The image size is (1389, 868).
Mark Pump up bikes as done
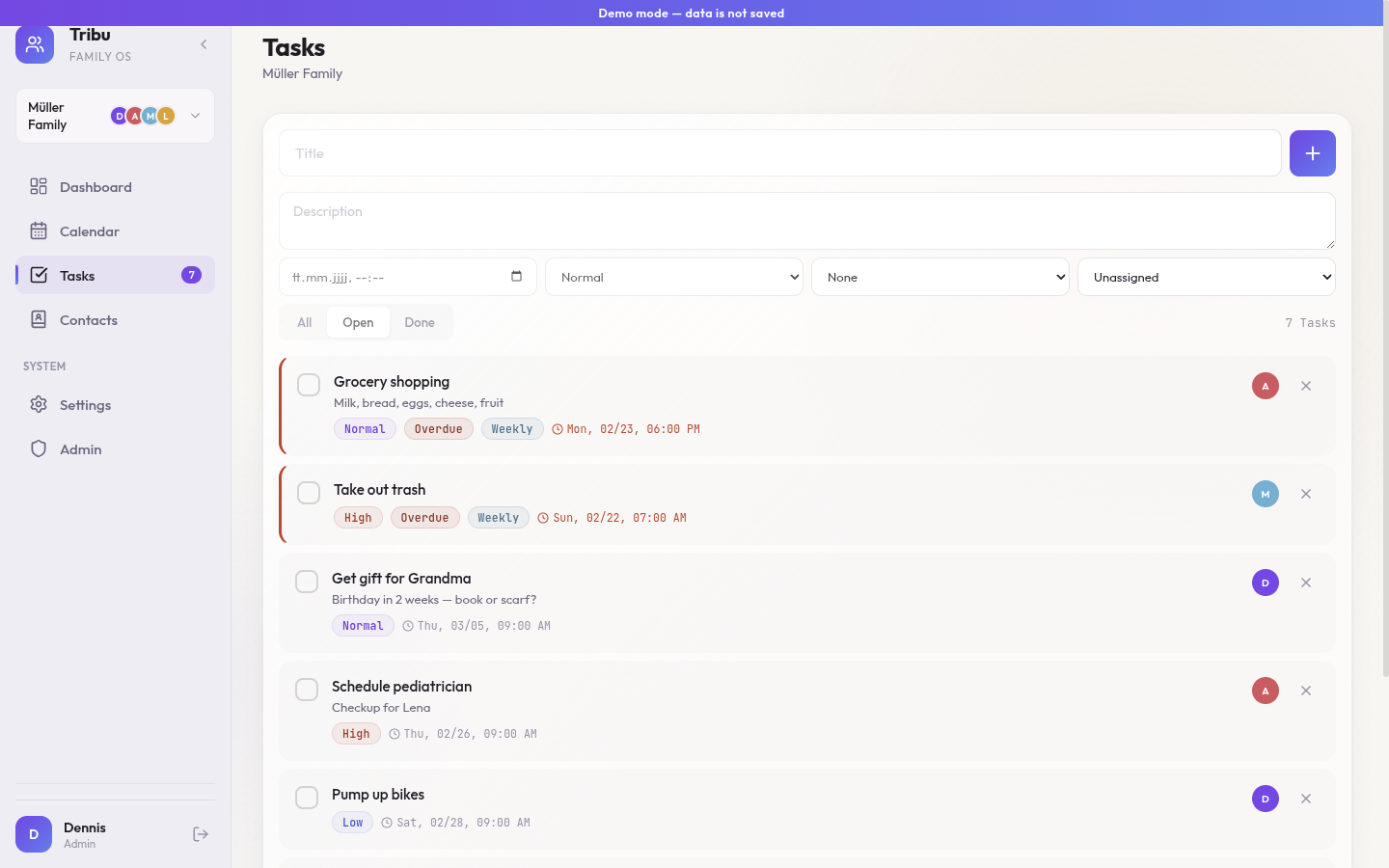[307, 798]
